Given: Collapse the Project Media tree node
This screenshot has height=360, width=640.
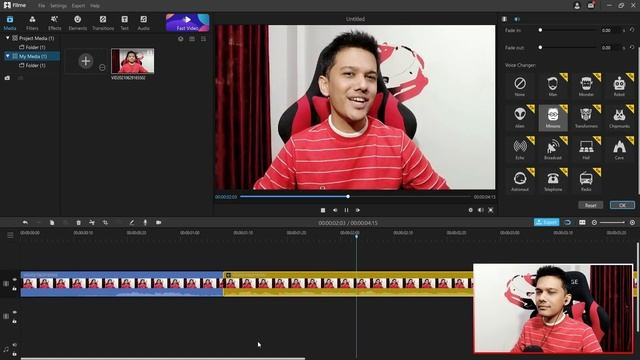Looking at the screenshot, I should click(7, 38).
